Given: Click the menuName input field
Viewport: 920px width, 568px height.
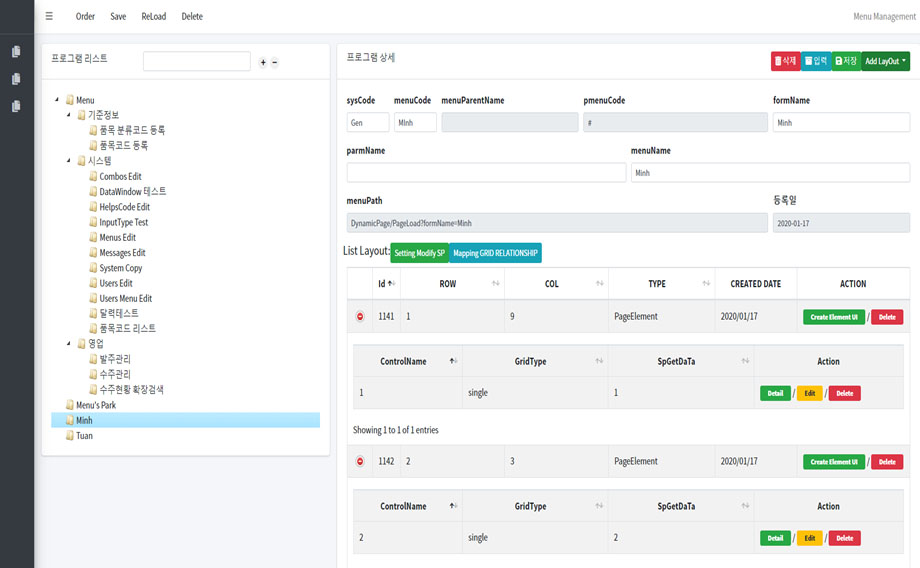Looking at the screenshot, I should coord(770,173).
